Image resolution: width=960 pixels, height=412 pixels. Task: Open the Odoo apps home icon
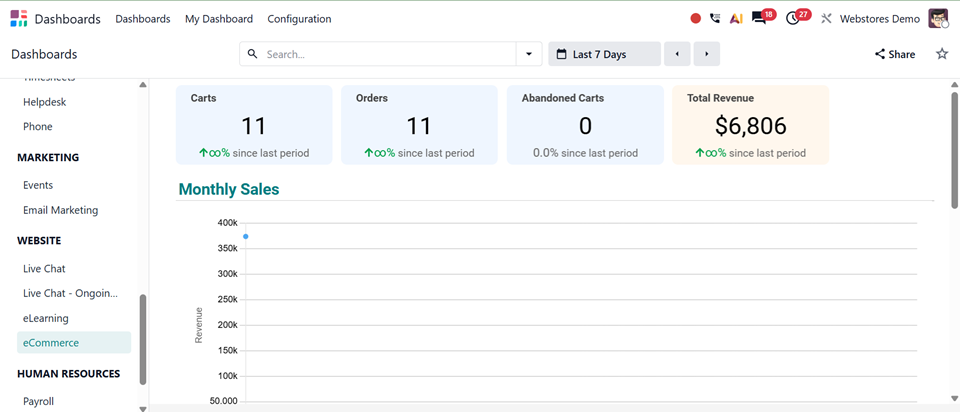click(19, 18)
